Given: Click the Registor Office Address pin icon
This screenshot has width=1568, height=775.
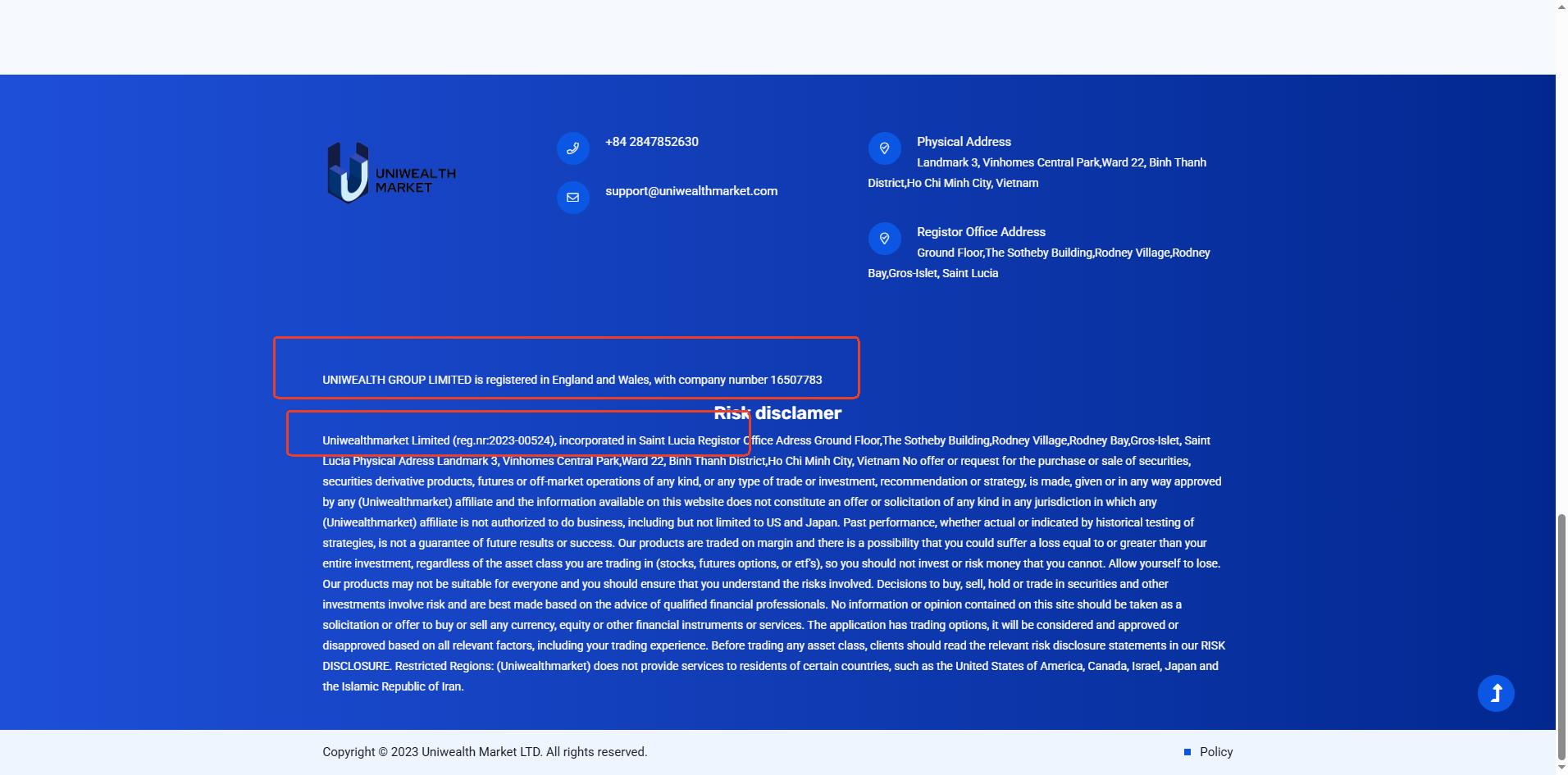Looking at the screenshot, I should (884, 239).
